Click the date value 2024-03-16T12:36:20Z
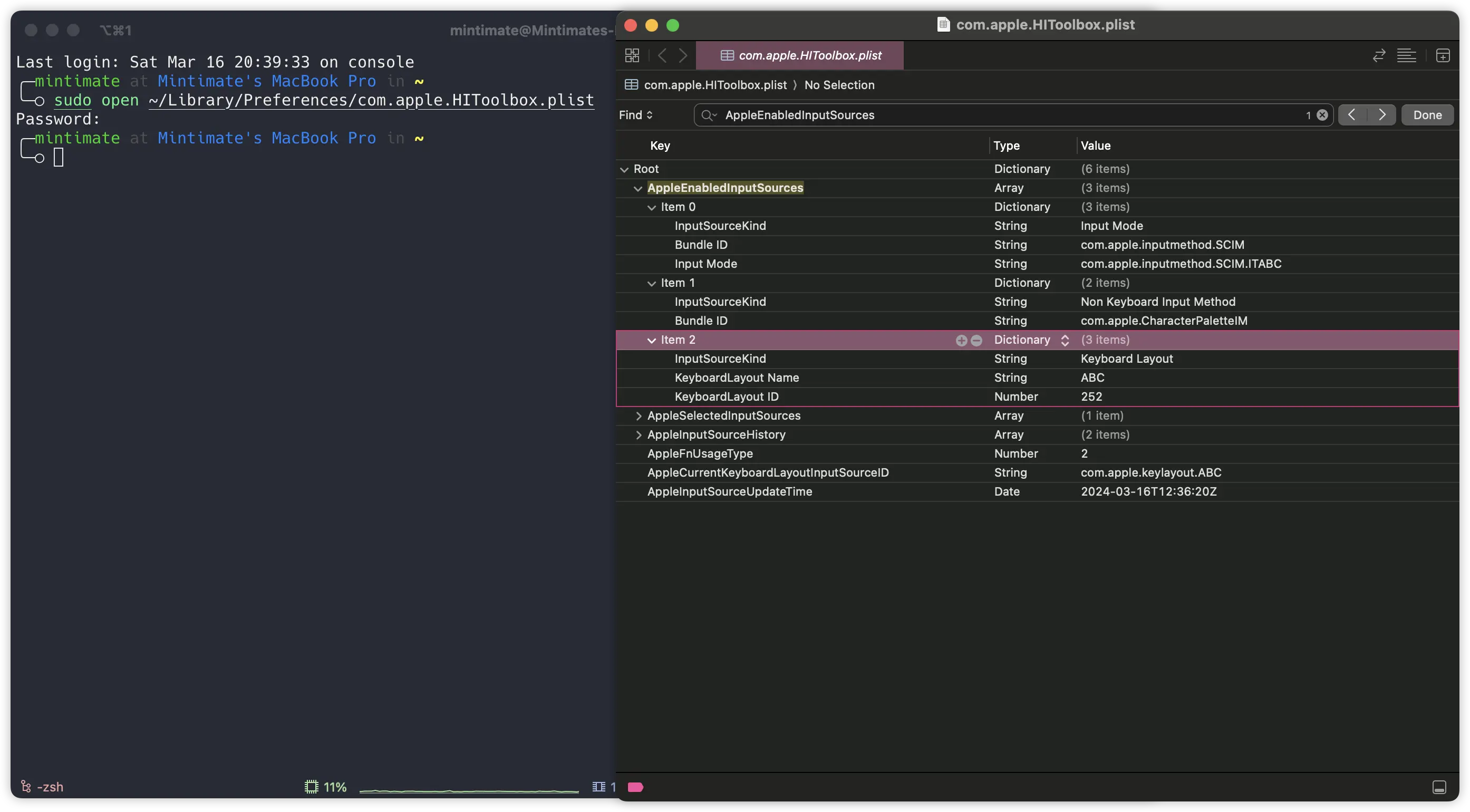Image resolution: width=1470 pixels, height=812 pixels. (x=1148, y=491)
